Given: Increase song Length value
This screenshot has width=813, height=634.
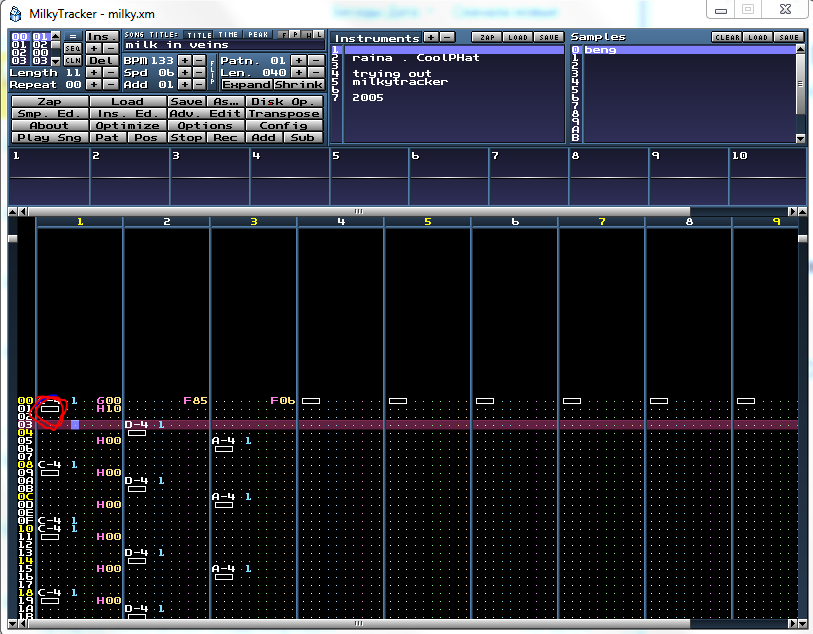Looking at the screenshot, I should [x=93, y=73].
